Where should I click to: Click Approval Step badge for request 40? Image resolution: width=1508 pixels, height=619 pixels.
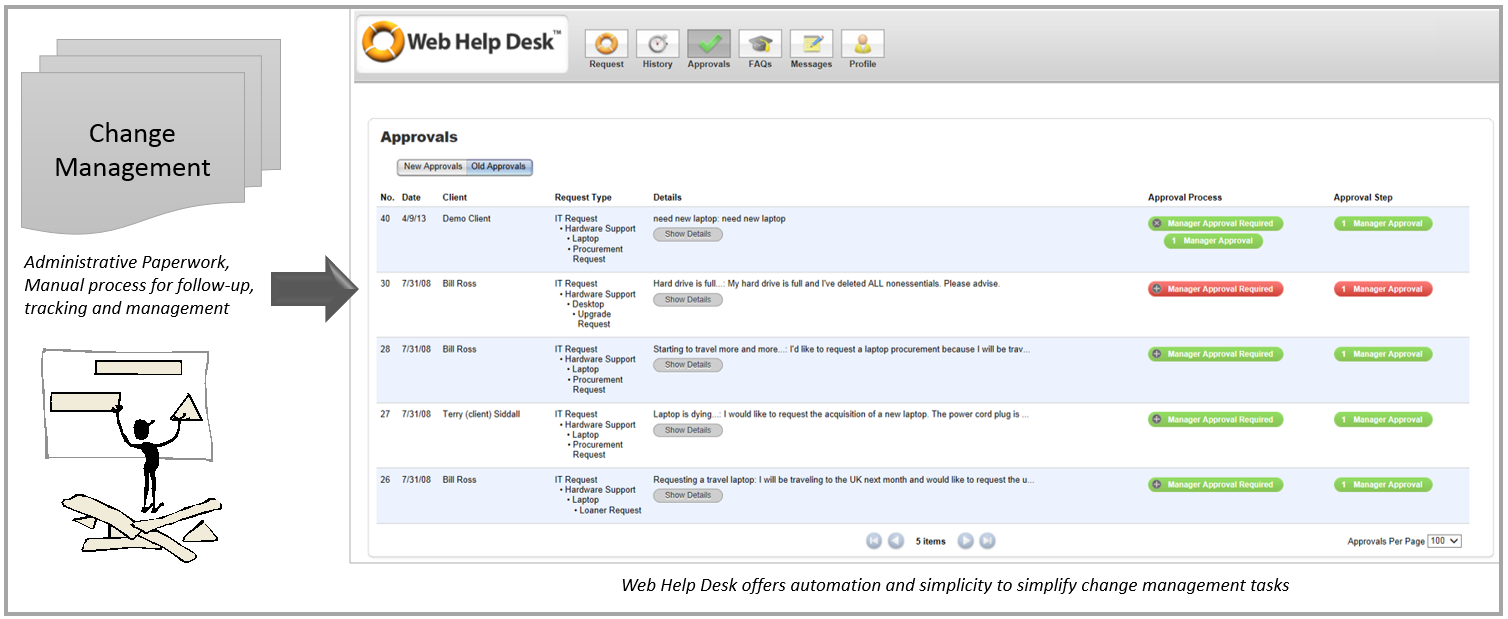[x=1383, y=224]
